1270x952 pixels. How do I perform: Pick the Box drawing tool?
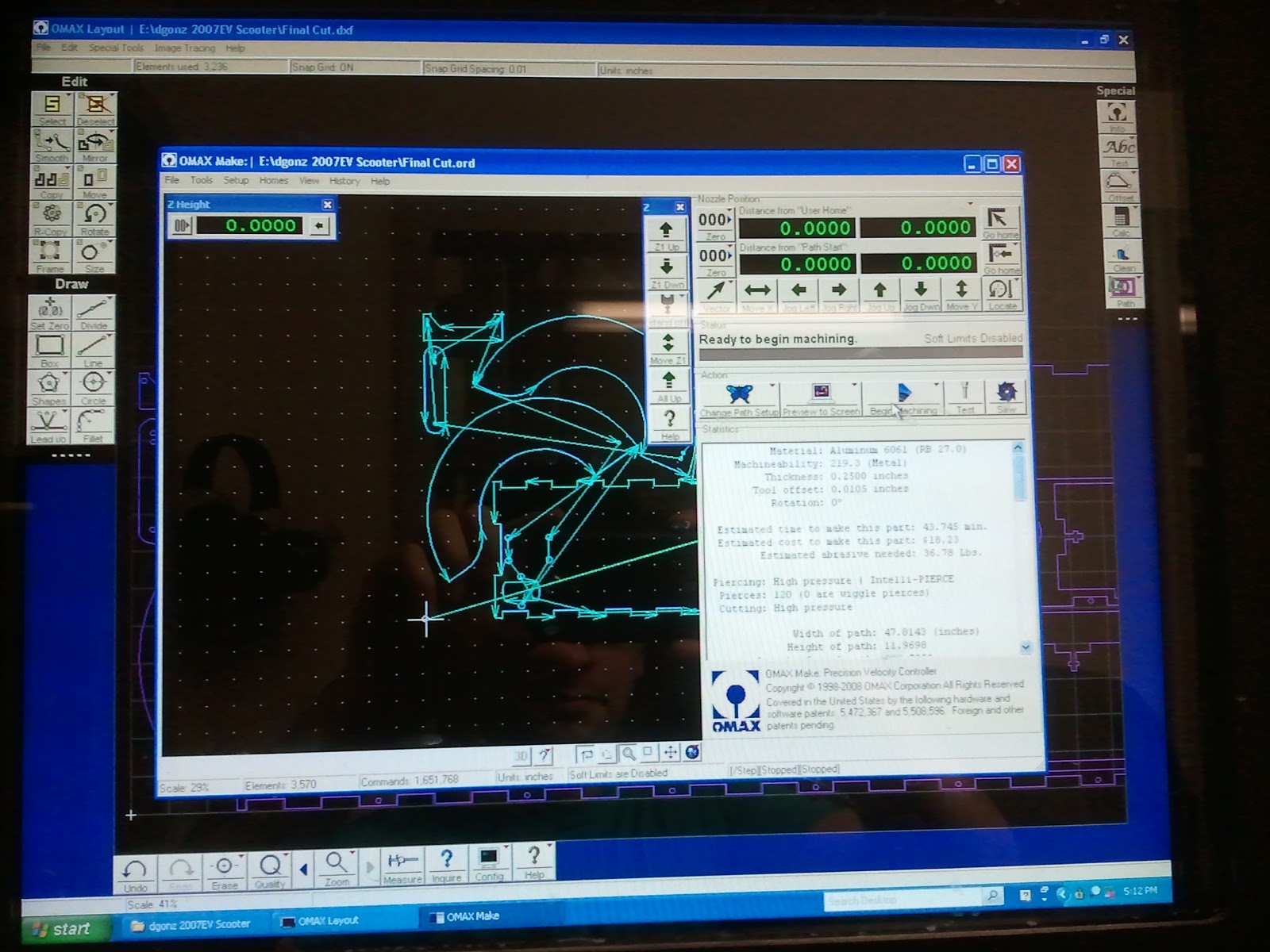(49, 350)
